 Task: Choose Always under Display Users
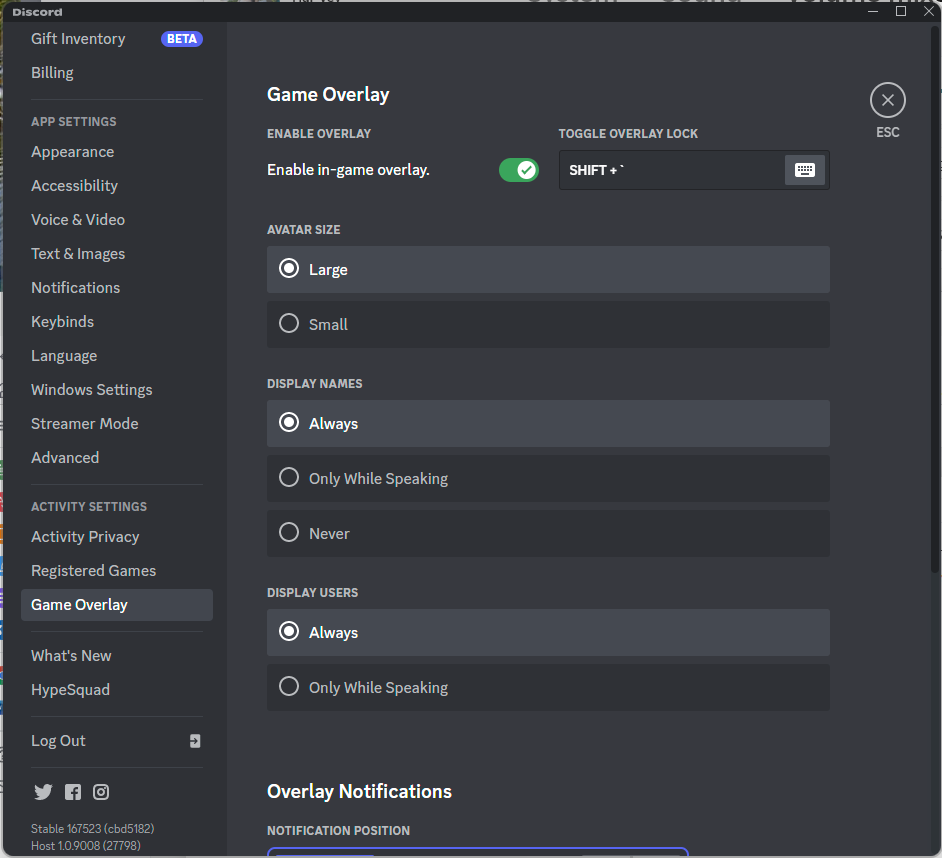[x=548, y=633]
